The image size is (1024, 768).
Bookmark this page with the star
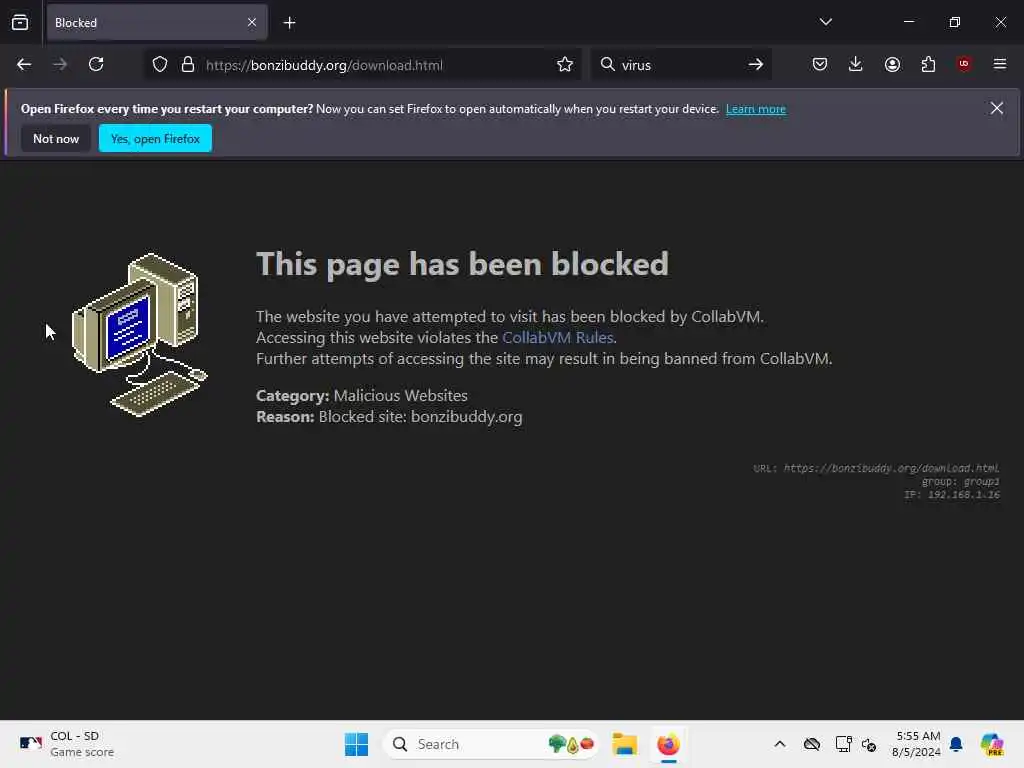565,65
